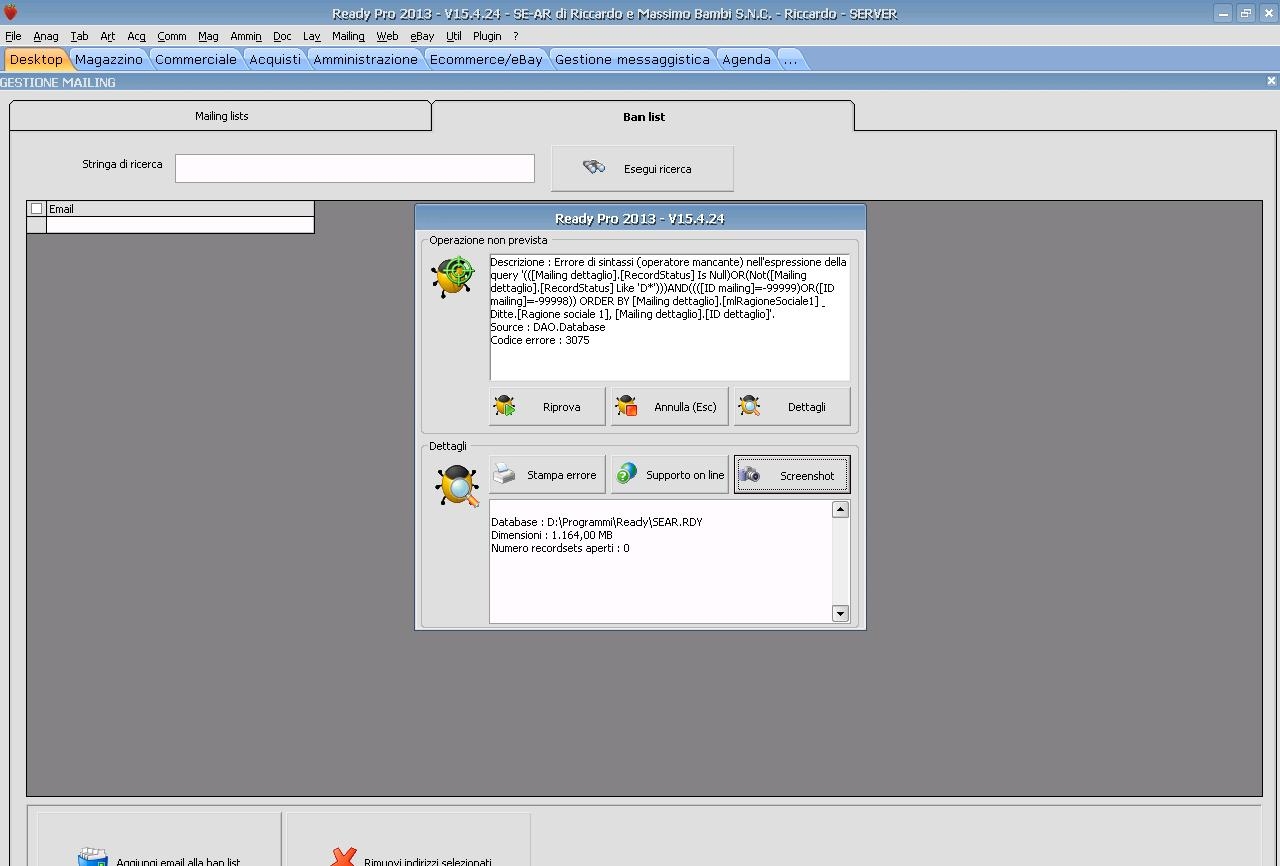
Task: Click the Dettagli magnifier bug icon
Action: coord(749,407)
